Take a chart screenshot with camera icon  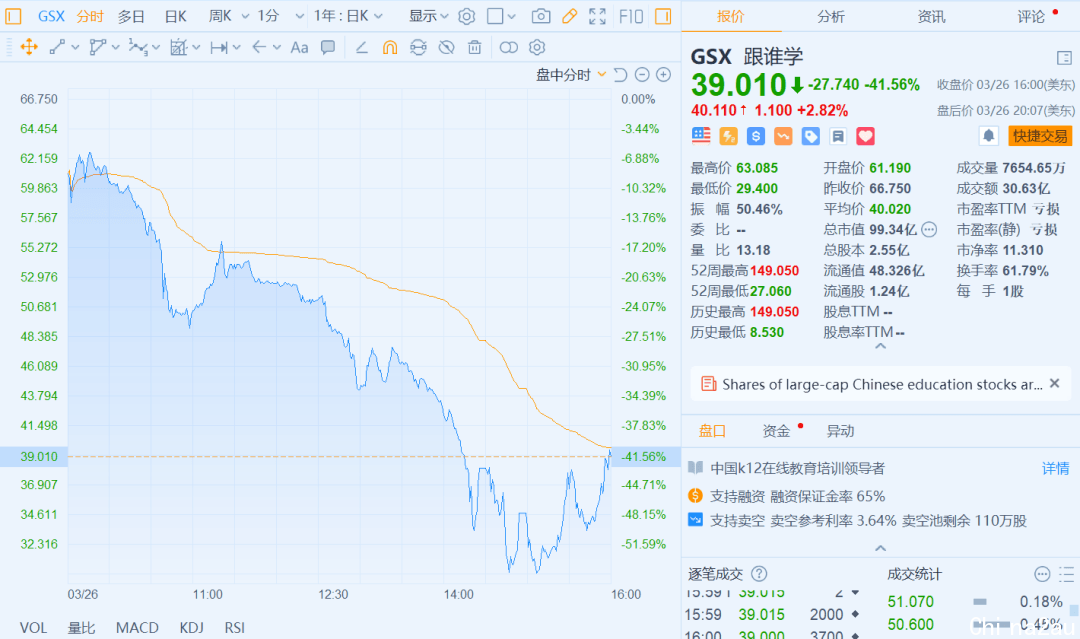click(541, 16)
